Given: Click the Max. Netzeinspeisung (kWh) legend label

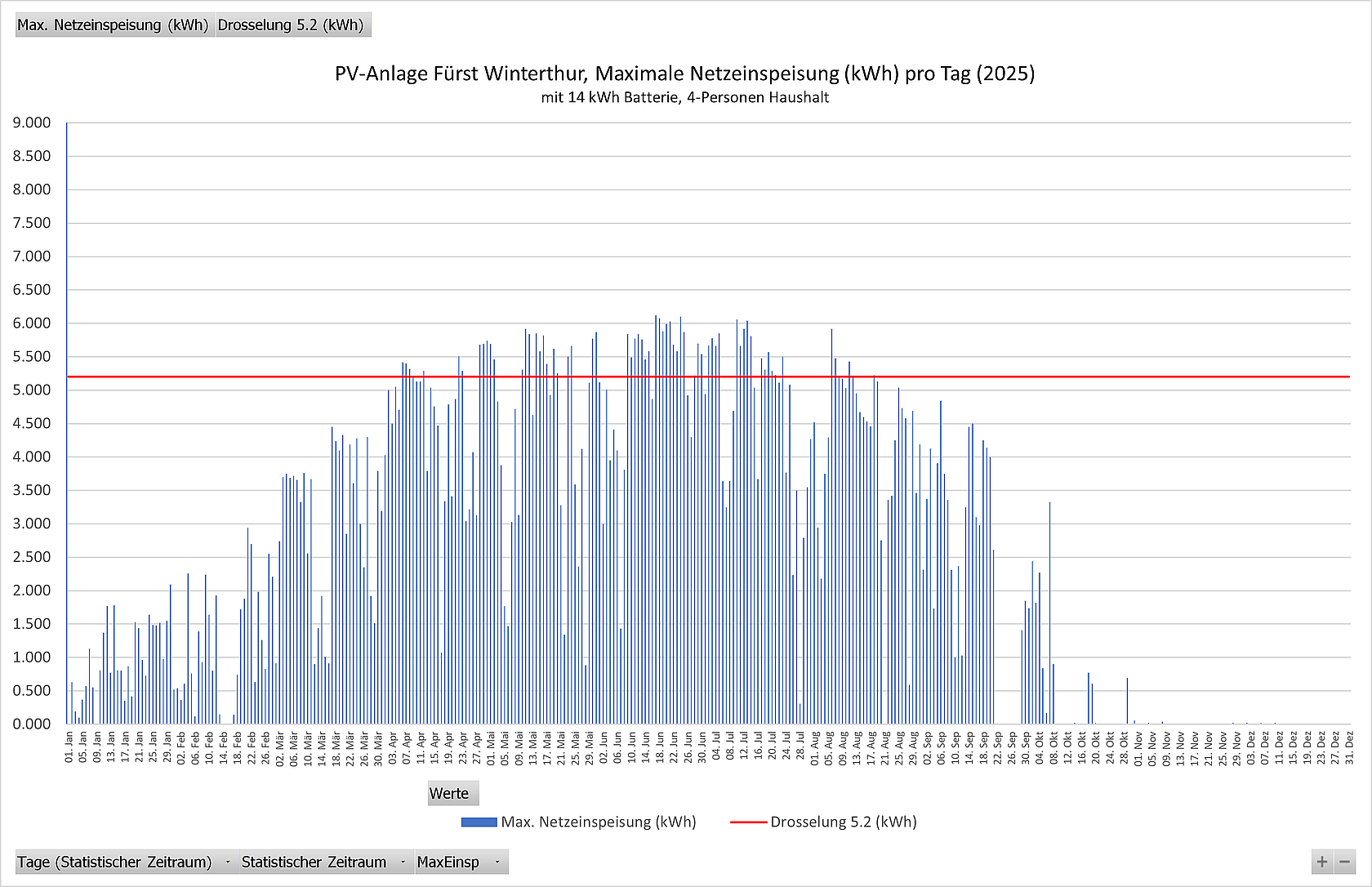Looking at the screenshot, I should point(599,822).
